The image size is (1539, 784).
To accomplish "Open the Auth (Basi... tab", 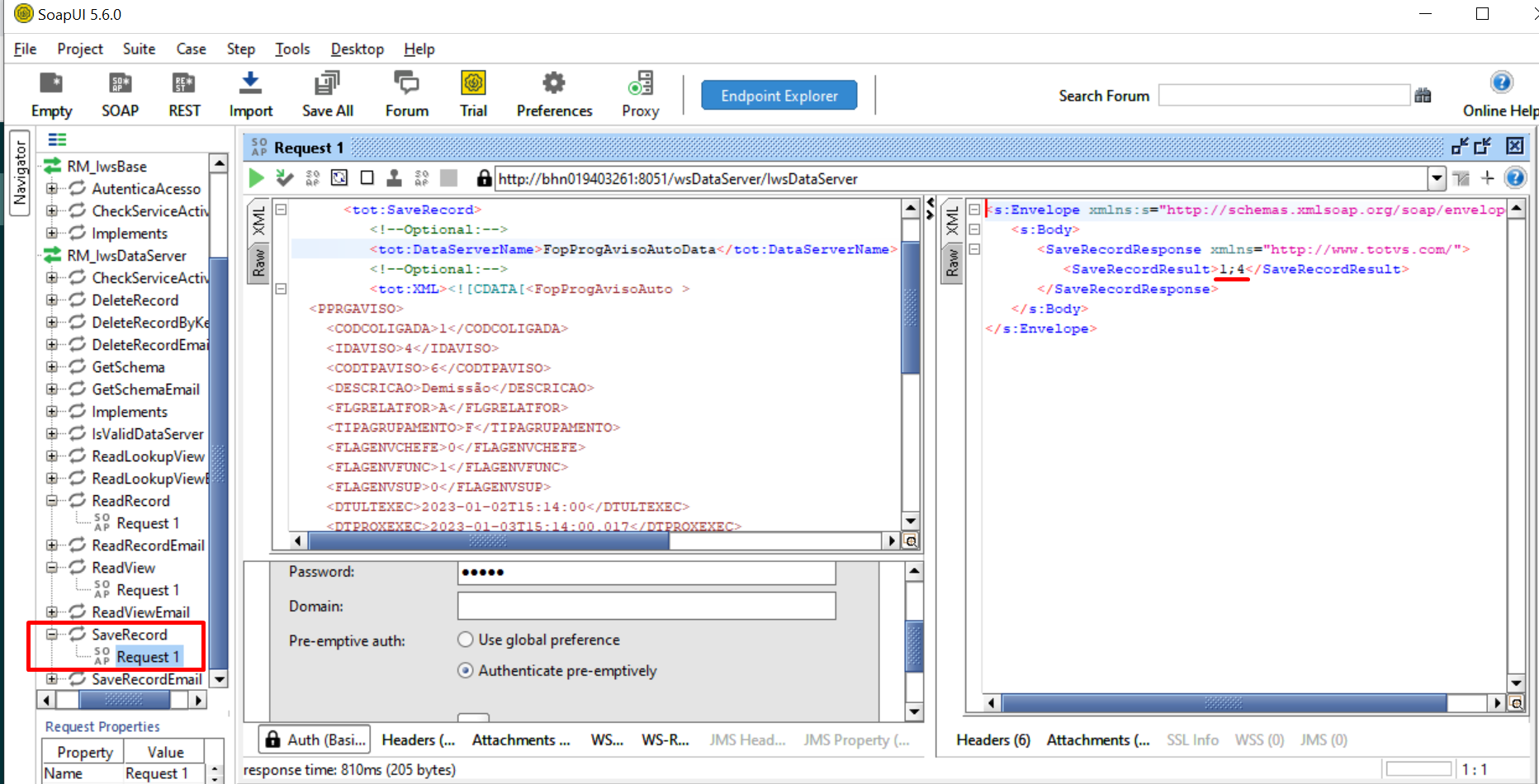I will click(x=315, y=740).
